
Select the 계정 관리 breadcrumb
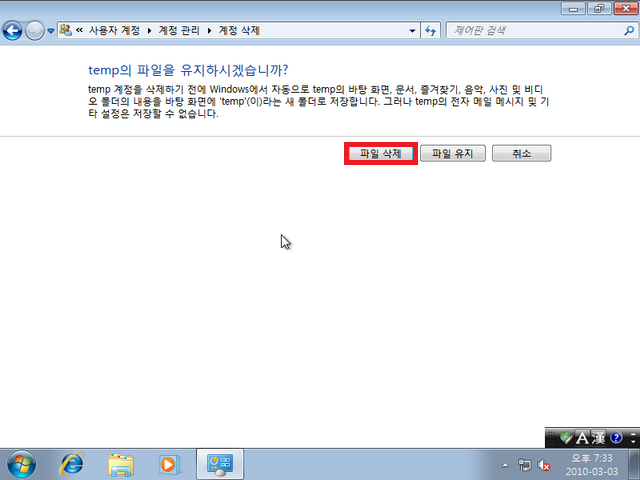point(179,31)
